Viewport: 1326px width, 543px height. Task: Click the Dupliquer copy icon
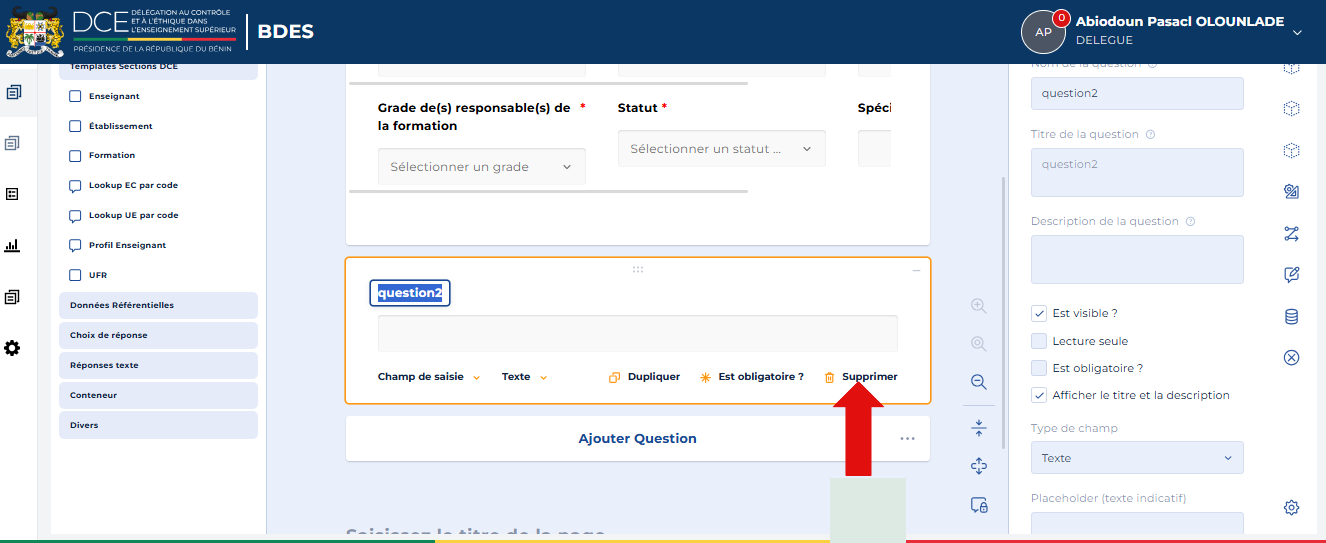[614, 377]
